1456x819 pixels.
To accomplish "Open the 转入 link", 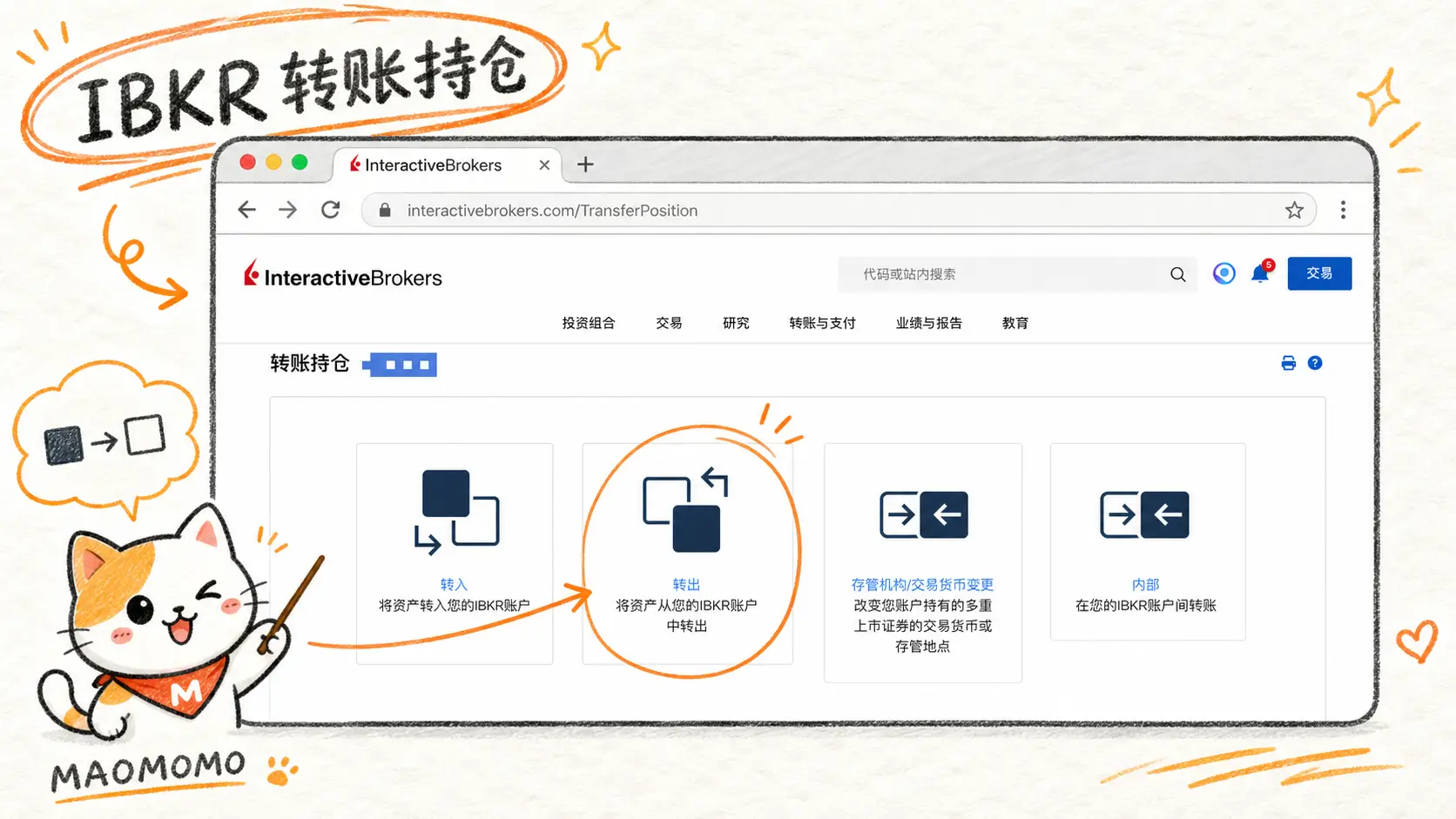I will 454,585.
